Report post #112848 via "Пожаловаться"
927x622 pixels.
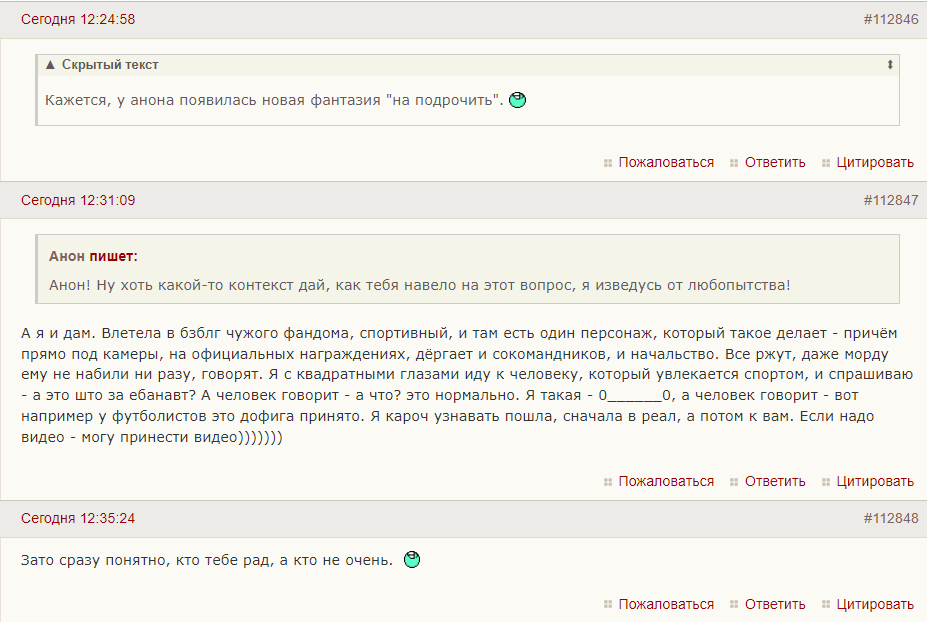(x=666, y=604)
